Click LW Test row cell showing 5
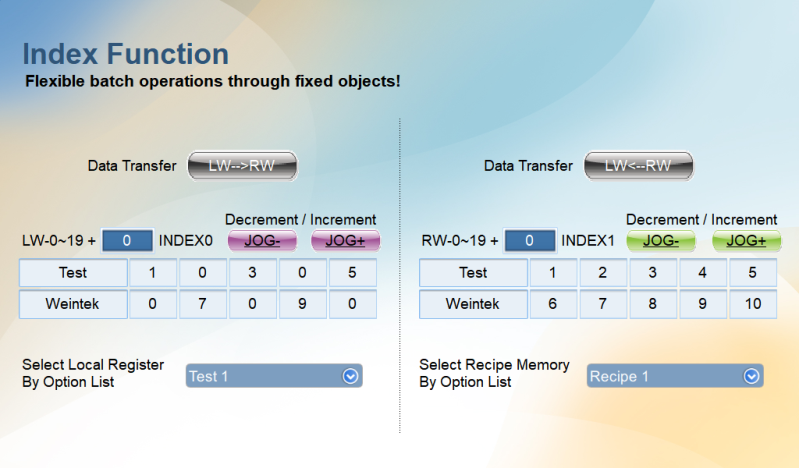This screenshot has width=799, height=468. (352, 273)
